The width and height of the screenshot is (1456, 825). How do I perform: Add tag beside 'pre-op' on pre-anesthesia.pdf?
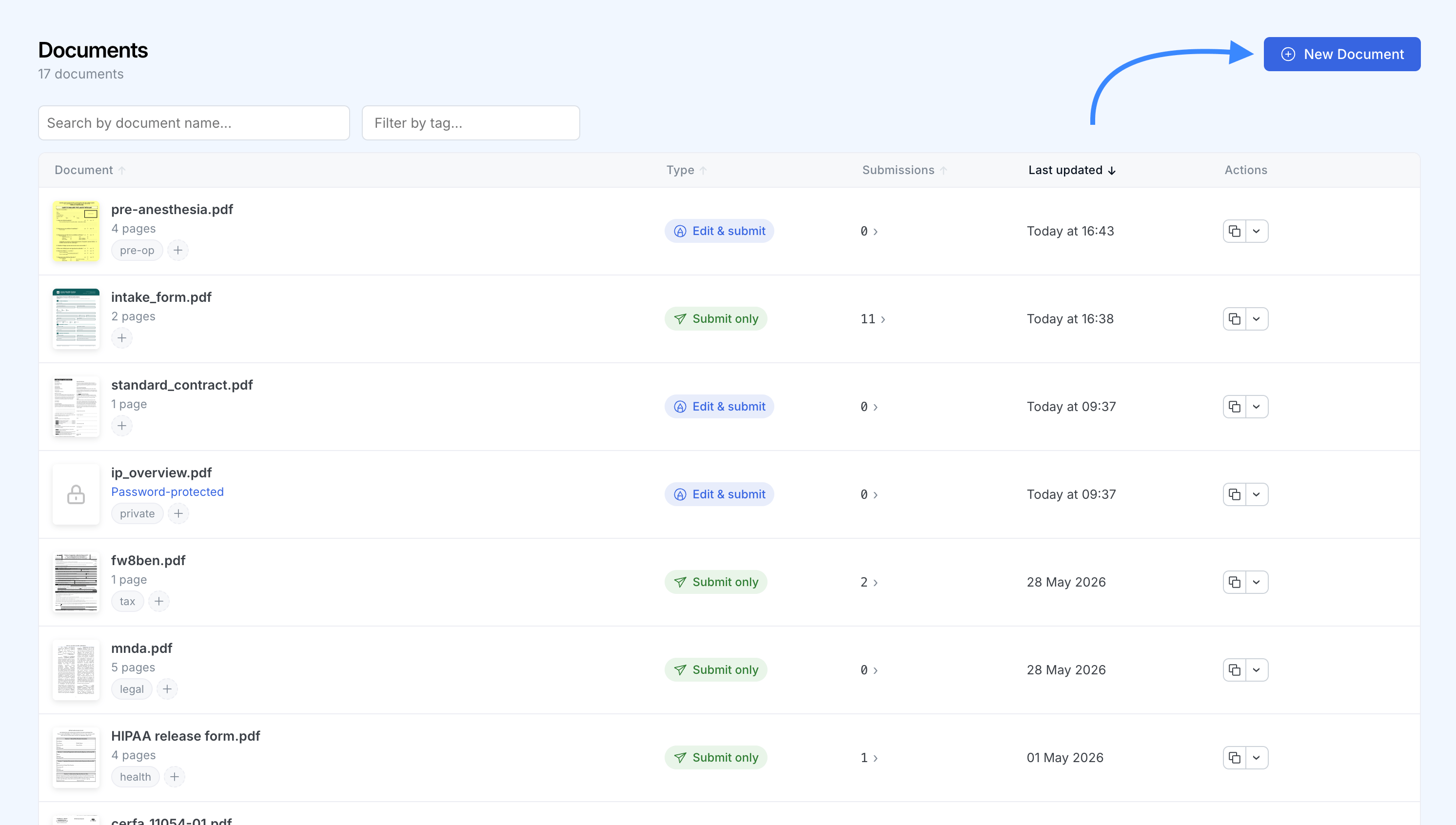178,250
